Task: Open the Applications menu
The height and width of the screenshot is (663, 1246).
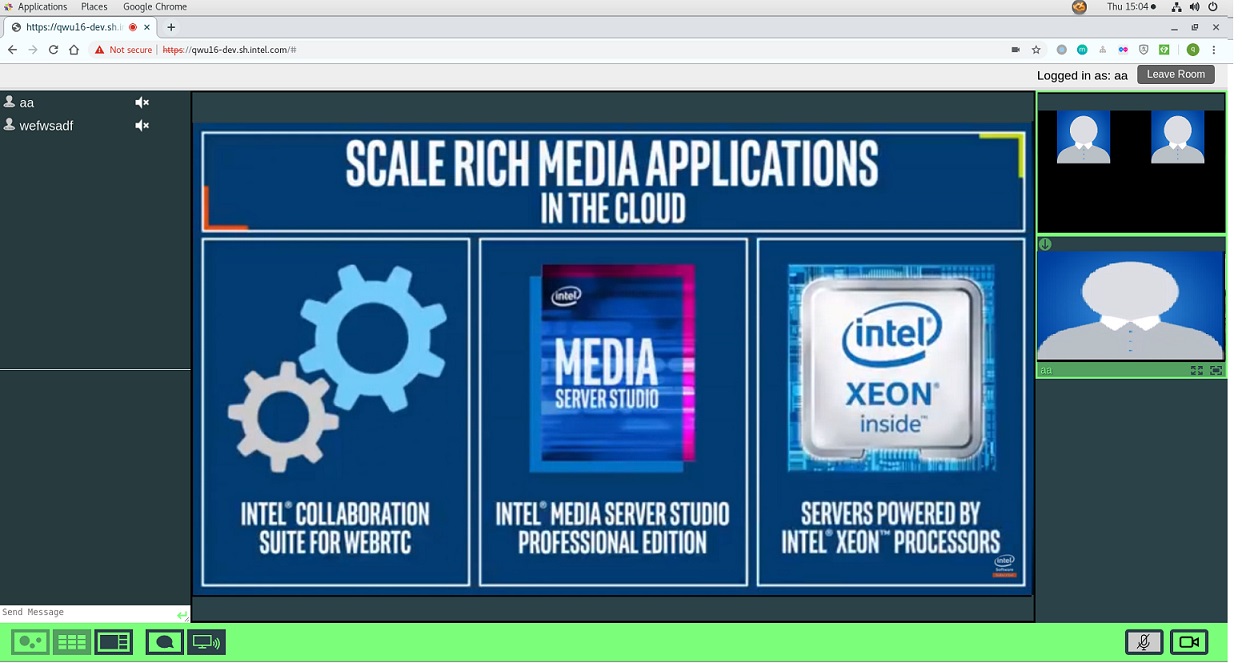Action: 42,6
